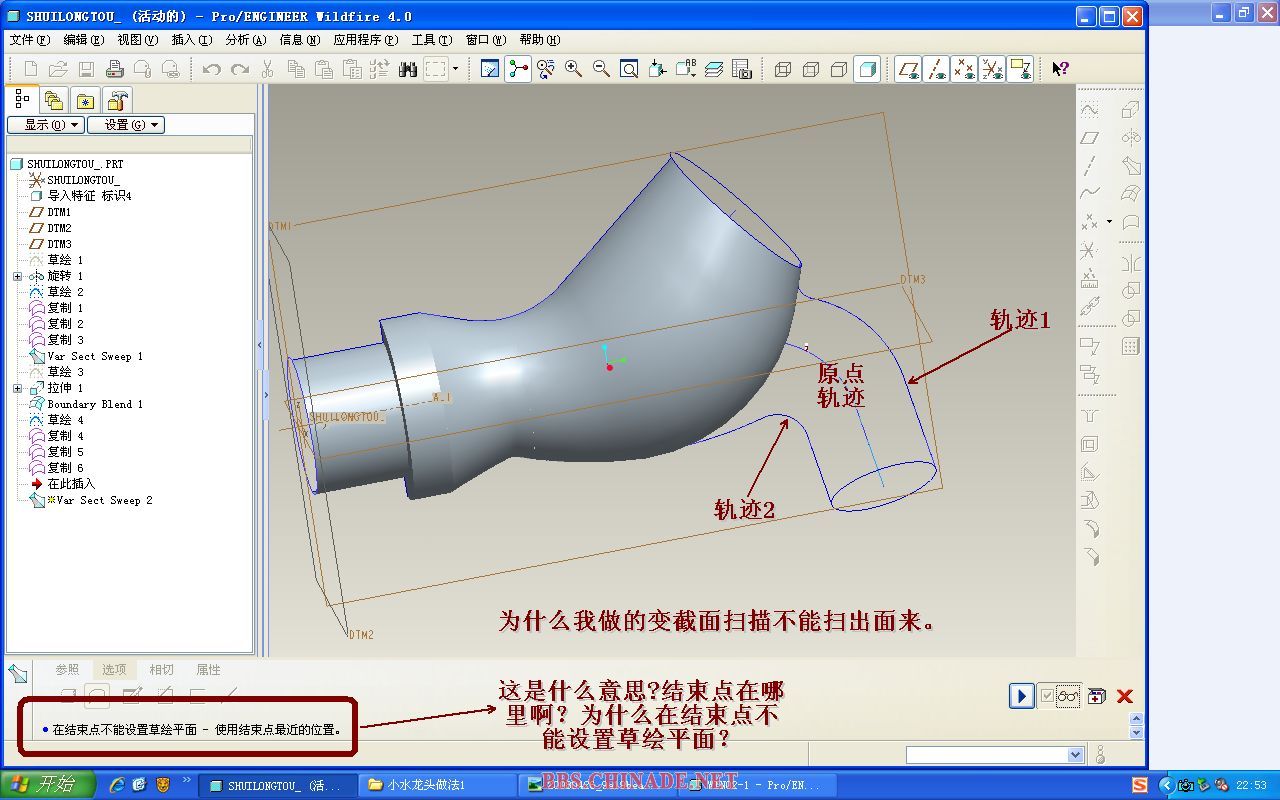The width and height of the screenshot is (1280, 800).
Task: Open the 相切 dashboard tab
Action: pyautogui.click(x=161, y=670)
